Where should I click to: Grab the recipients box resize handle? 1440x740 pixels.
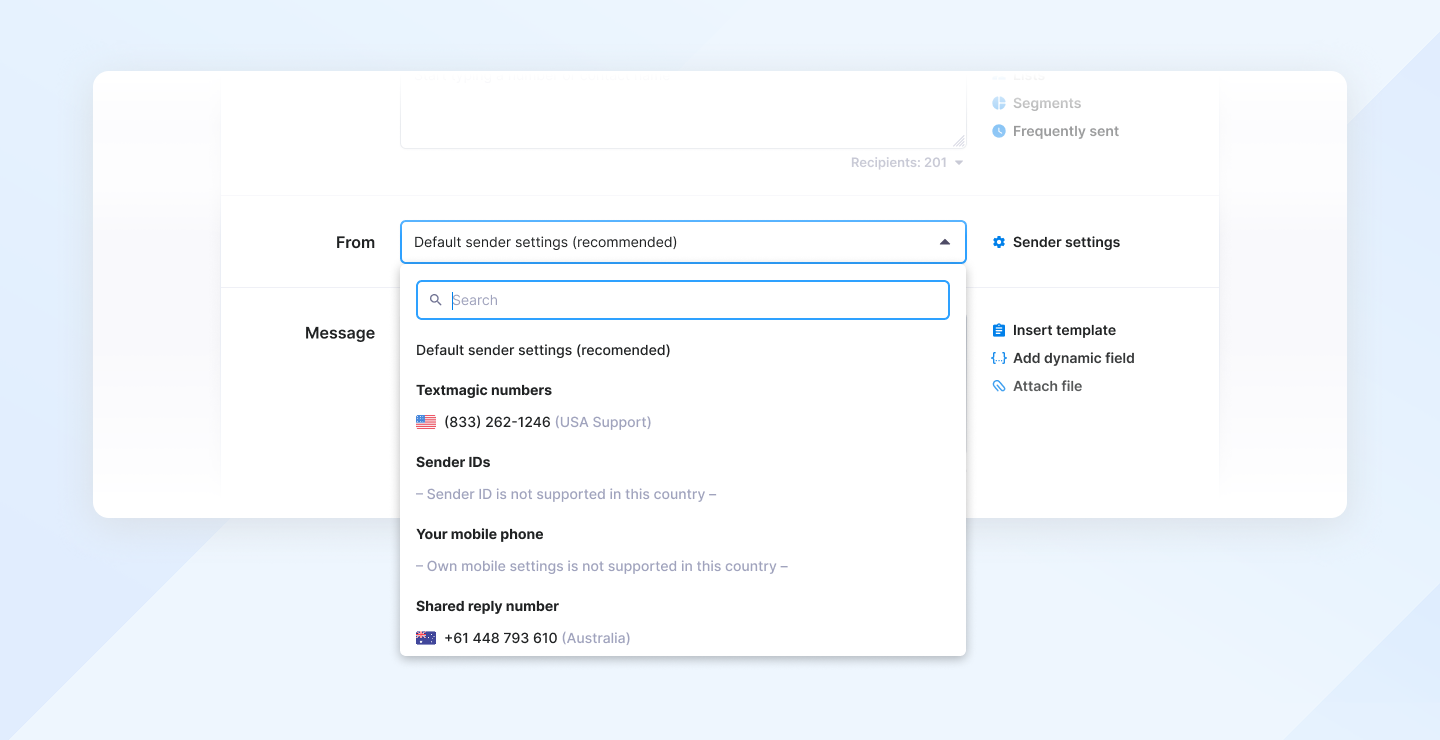coord(959,142)
